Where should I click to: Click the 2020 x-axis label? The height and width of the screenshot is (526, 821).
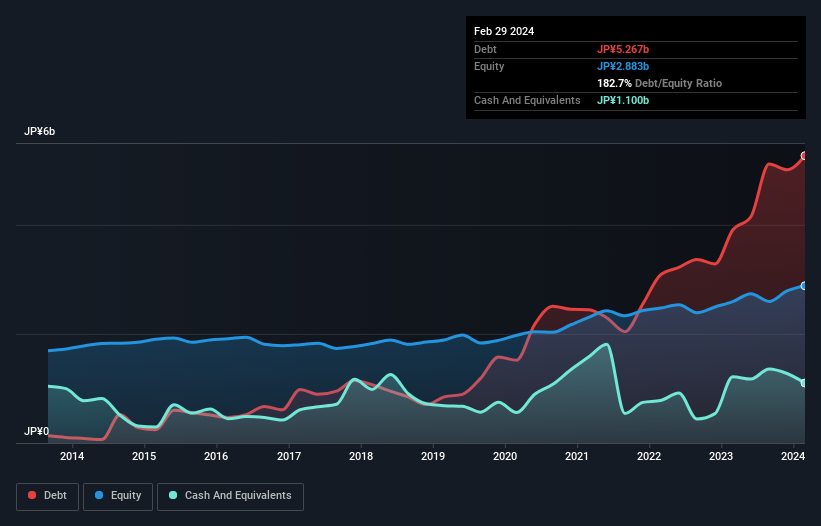(x=505, y=456)
